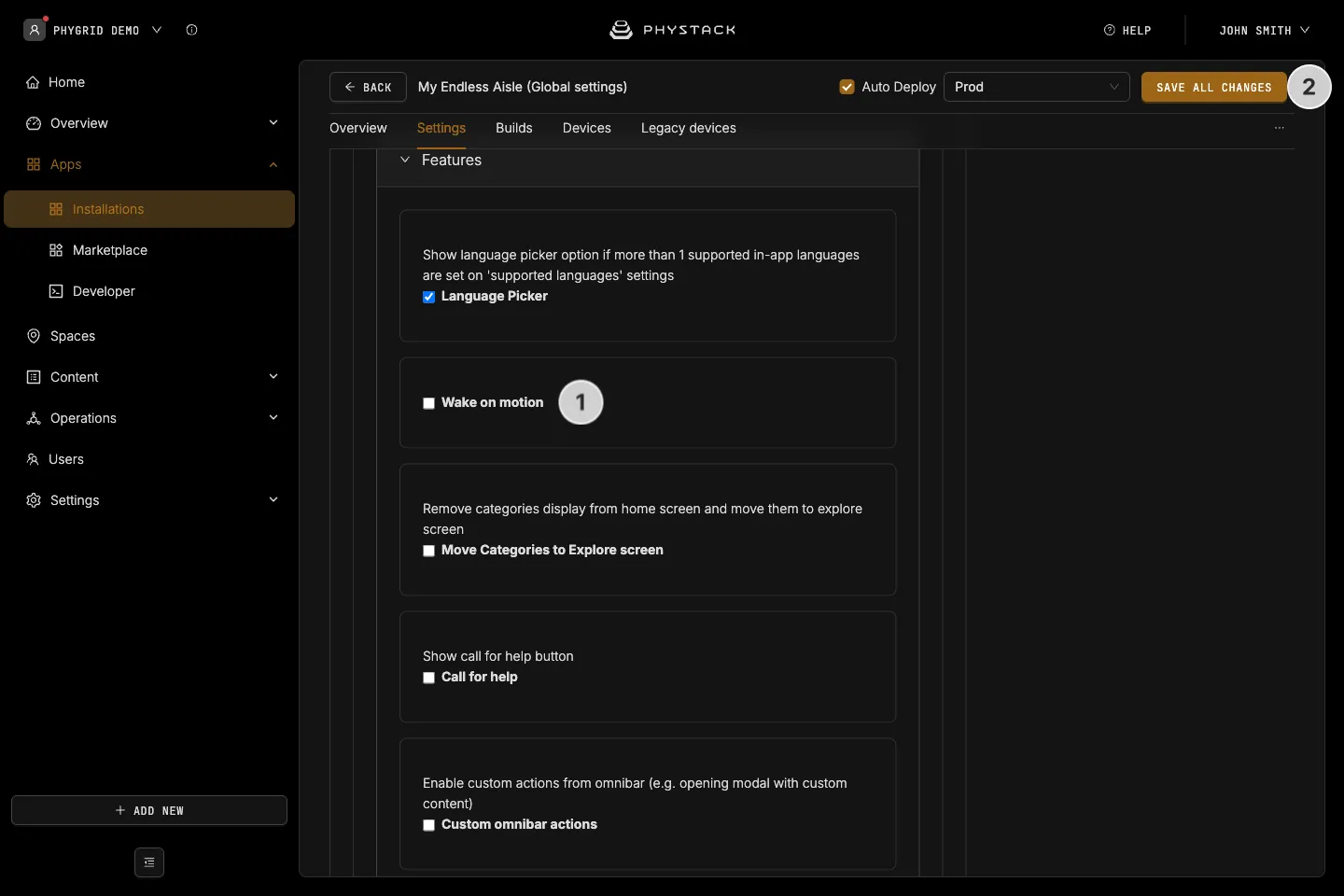Open the Prod environment dropdown
Viewport: 1344px width, 896px height.
point(1037,87)
